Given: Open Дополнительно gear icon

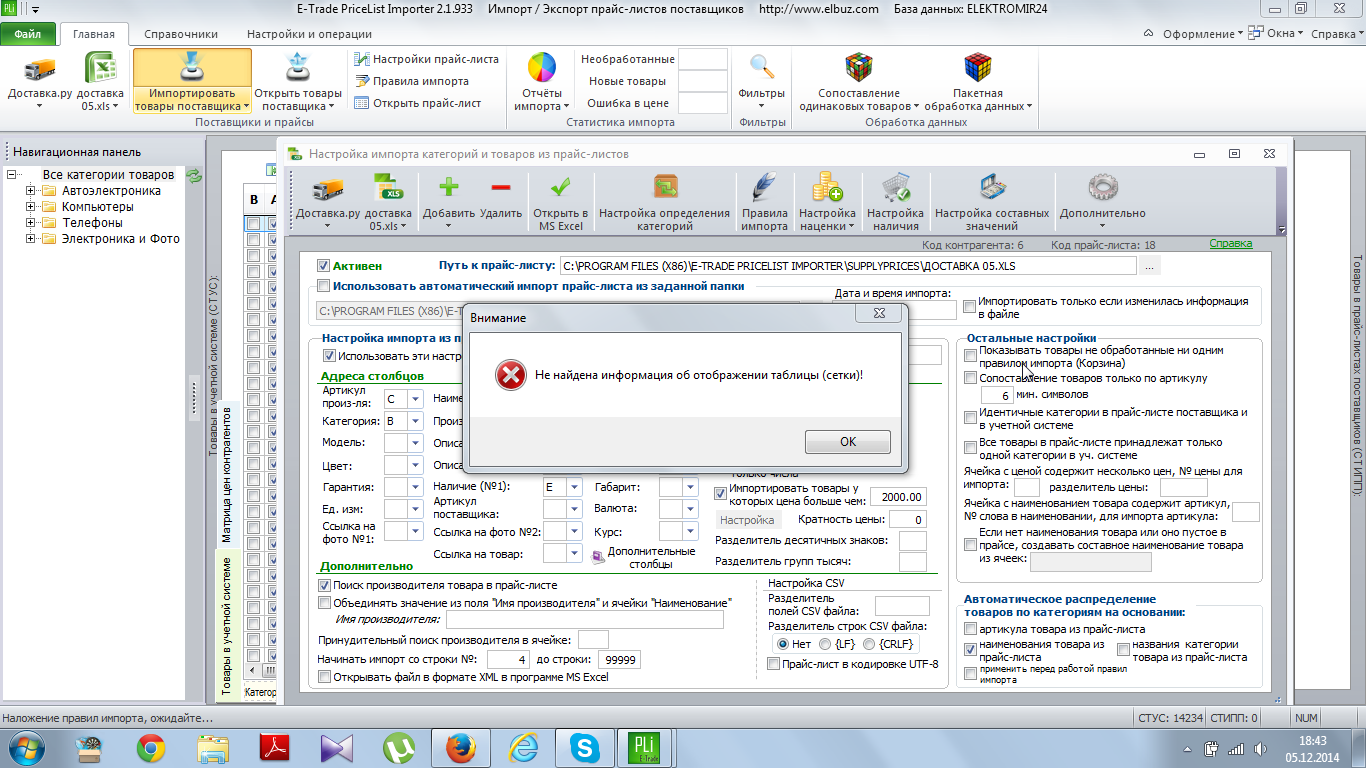Looking at the screenshot, I should pyautogui.click(x=1102, y=187).
